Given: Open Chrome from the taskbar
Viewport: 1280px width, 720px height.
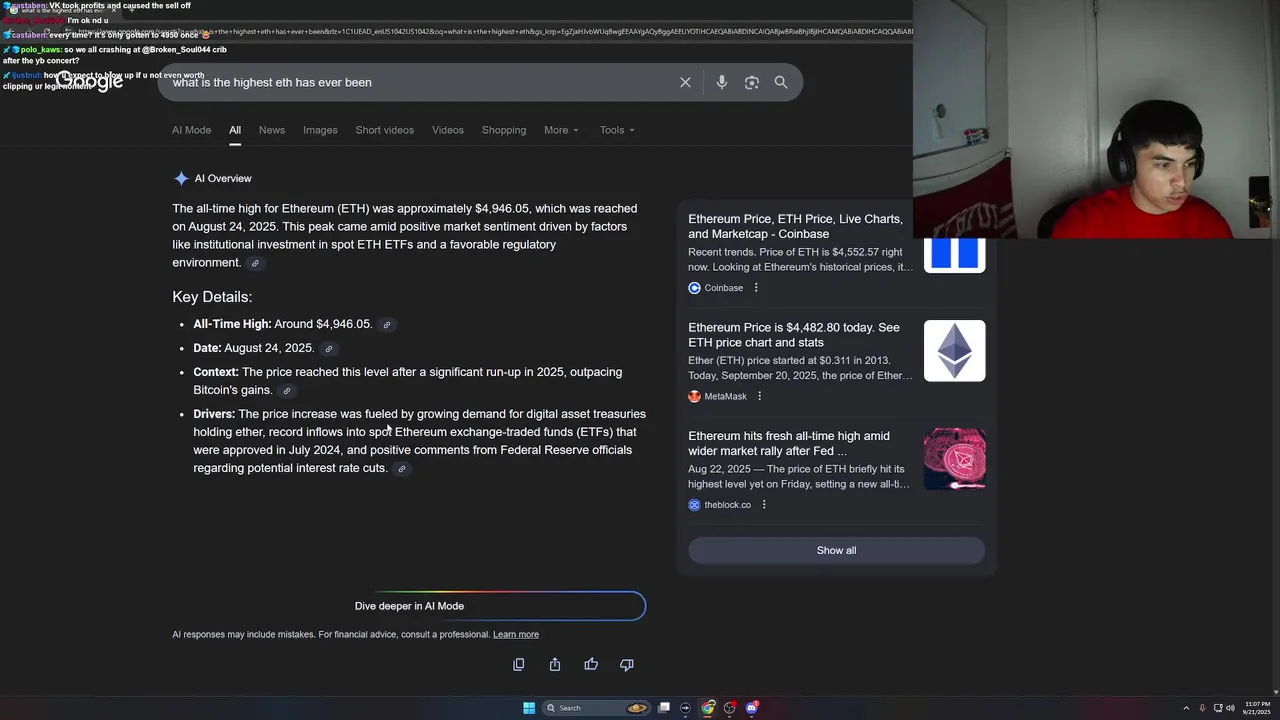Looking at the screenshot, I should pyautogui.click(x=708, y=708).
